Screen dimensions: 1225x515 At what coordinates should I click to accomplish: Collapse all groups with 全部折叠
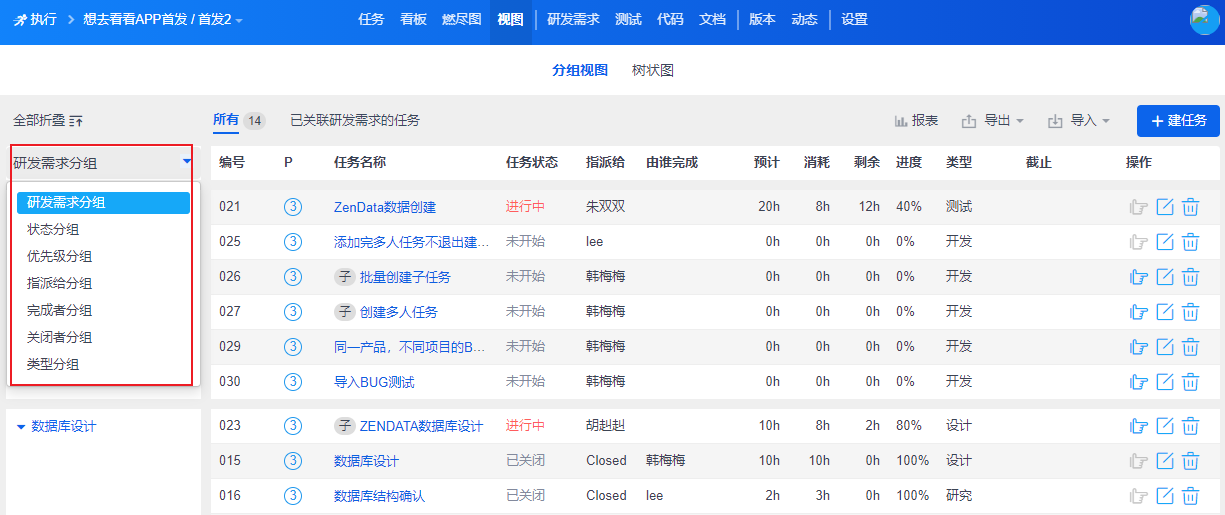pos(48,121)
